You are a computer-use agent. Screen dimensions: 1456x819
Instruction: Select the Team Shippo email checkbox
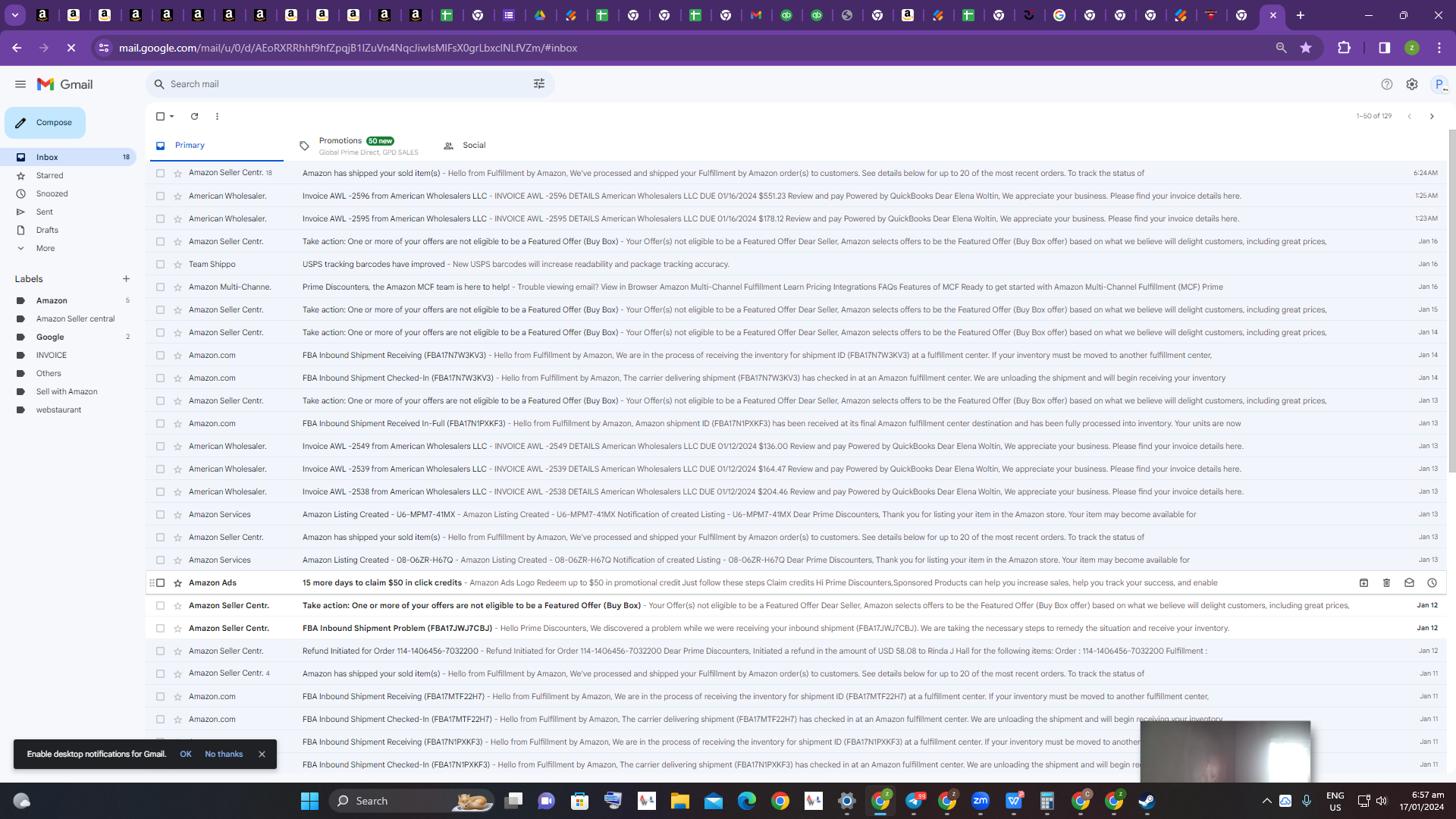click(160, 264)
